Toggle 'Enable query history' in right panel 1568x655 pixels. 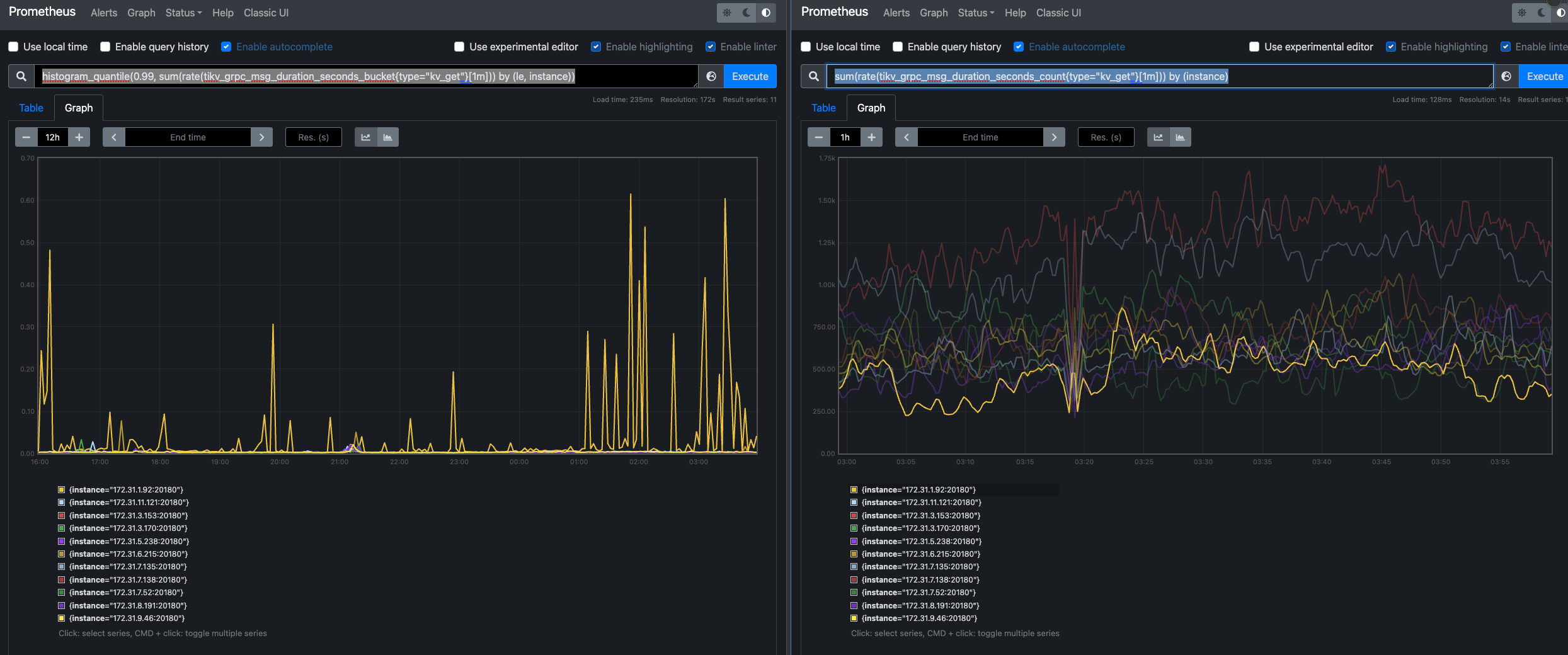[898, 47]
